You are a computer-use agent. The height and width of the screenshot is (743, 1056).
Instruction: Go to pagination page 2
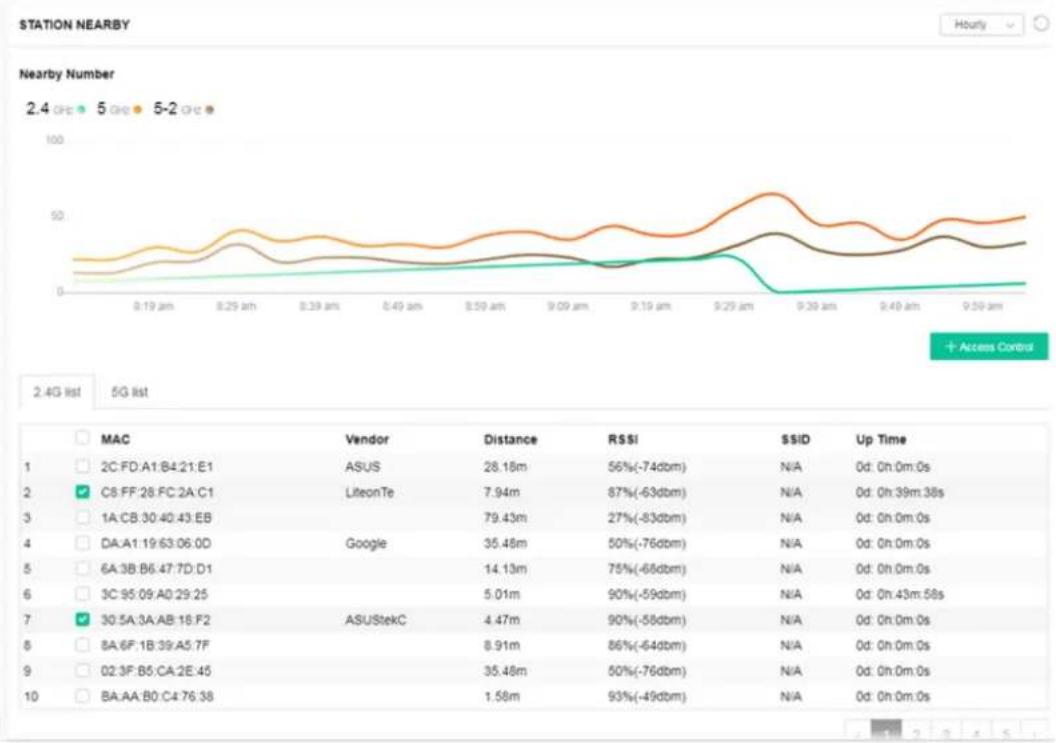(916, 734)
